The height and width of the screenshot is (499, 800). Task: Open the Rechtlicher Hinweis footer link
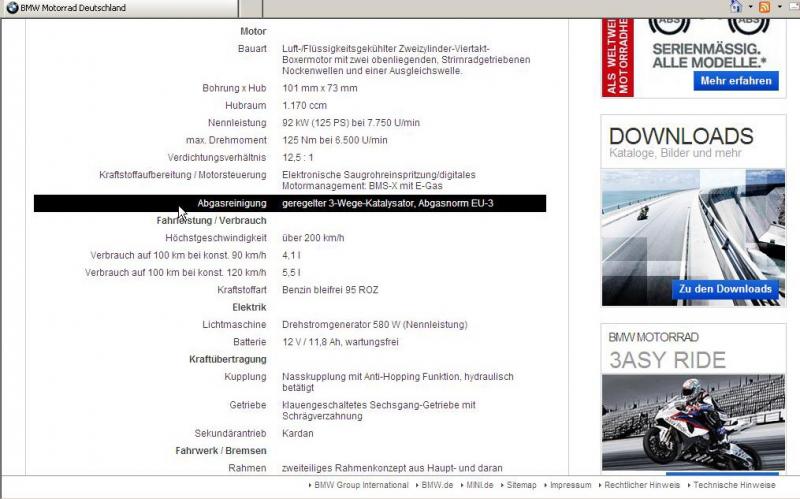pos(642,485)
